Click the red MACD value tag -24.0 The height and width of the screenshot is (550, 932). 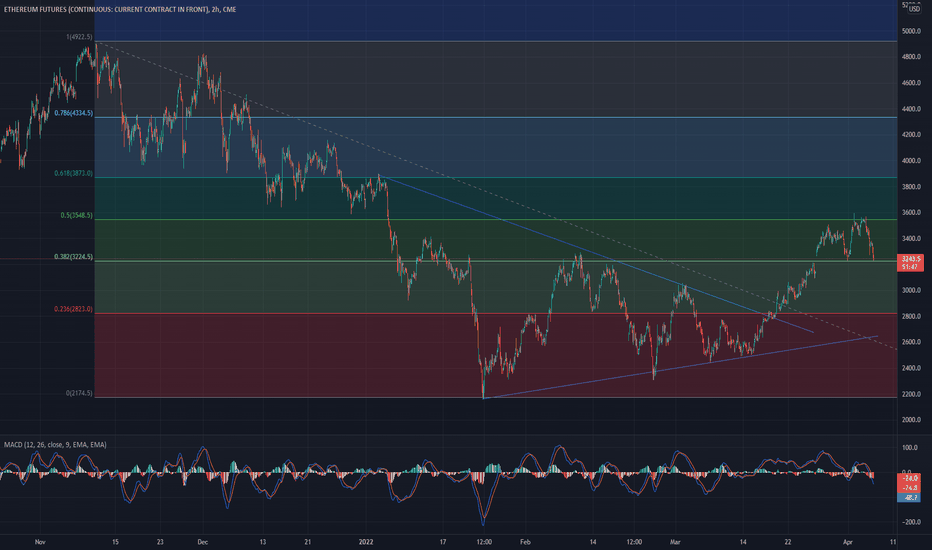(909, 478)
